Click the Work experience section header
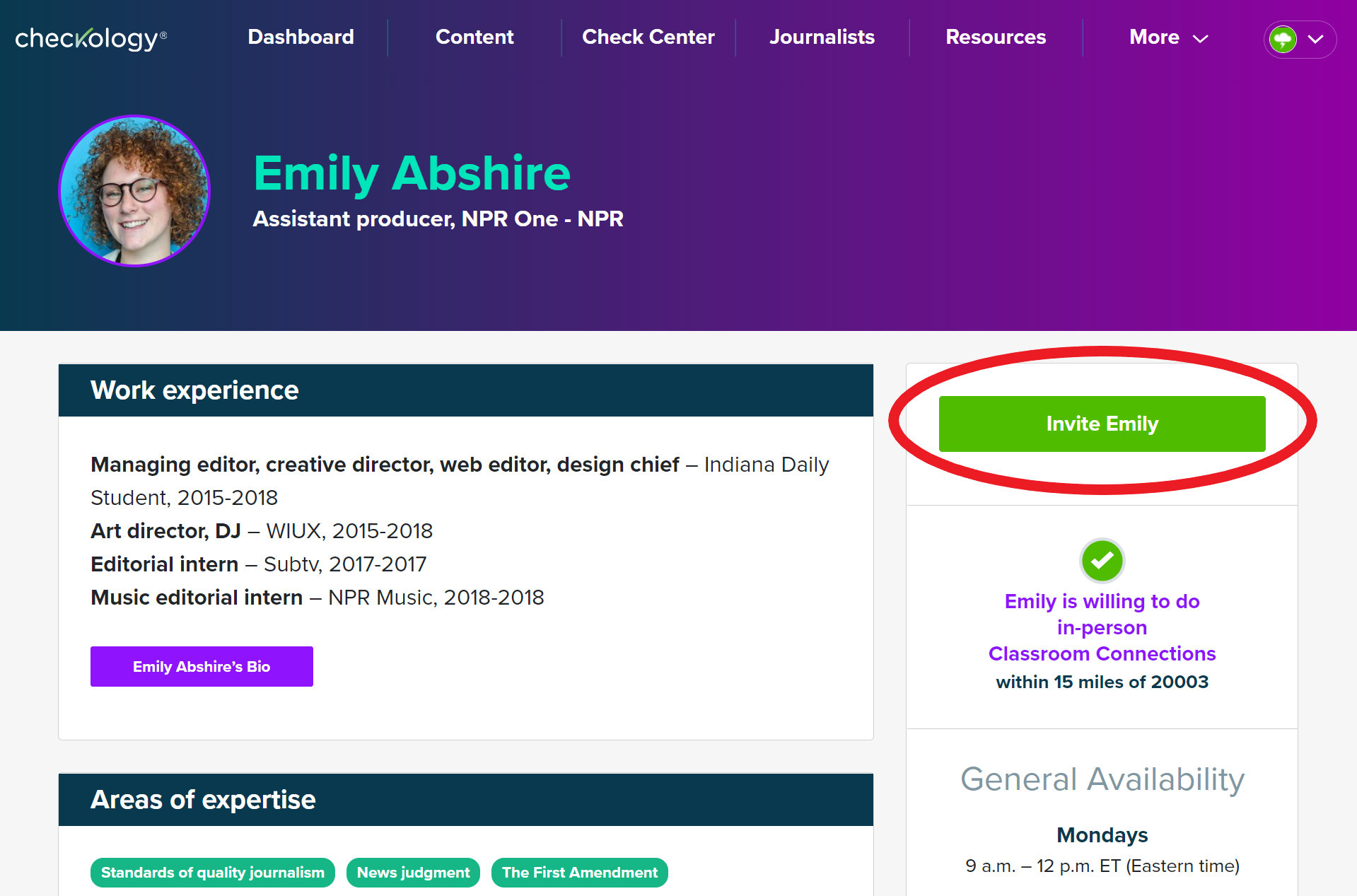 pos(194,390)
